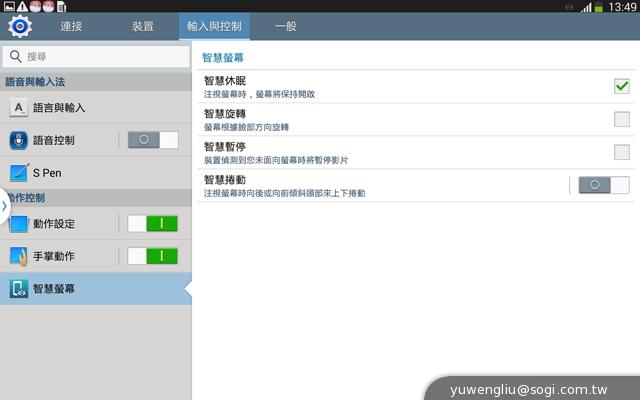Image resolution: width=640 pixels, height=400 pixels.
Task: Switch to the 連接 tab
Action: click(x=72, y=26)
